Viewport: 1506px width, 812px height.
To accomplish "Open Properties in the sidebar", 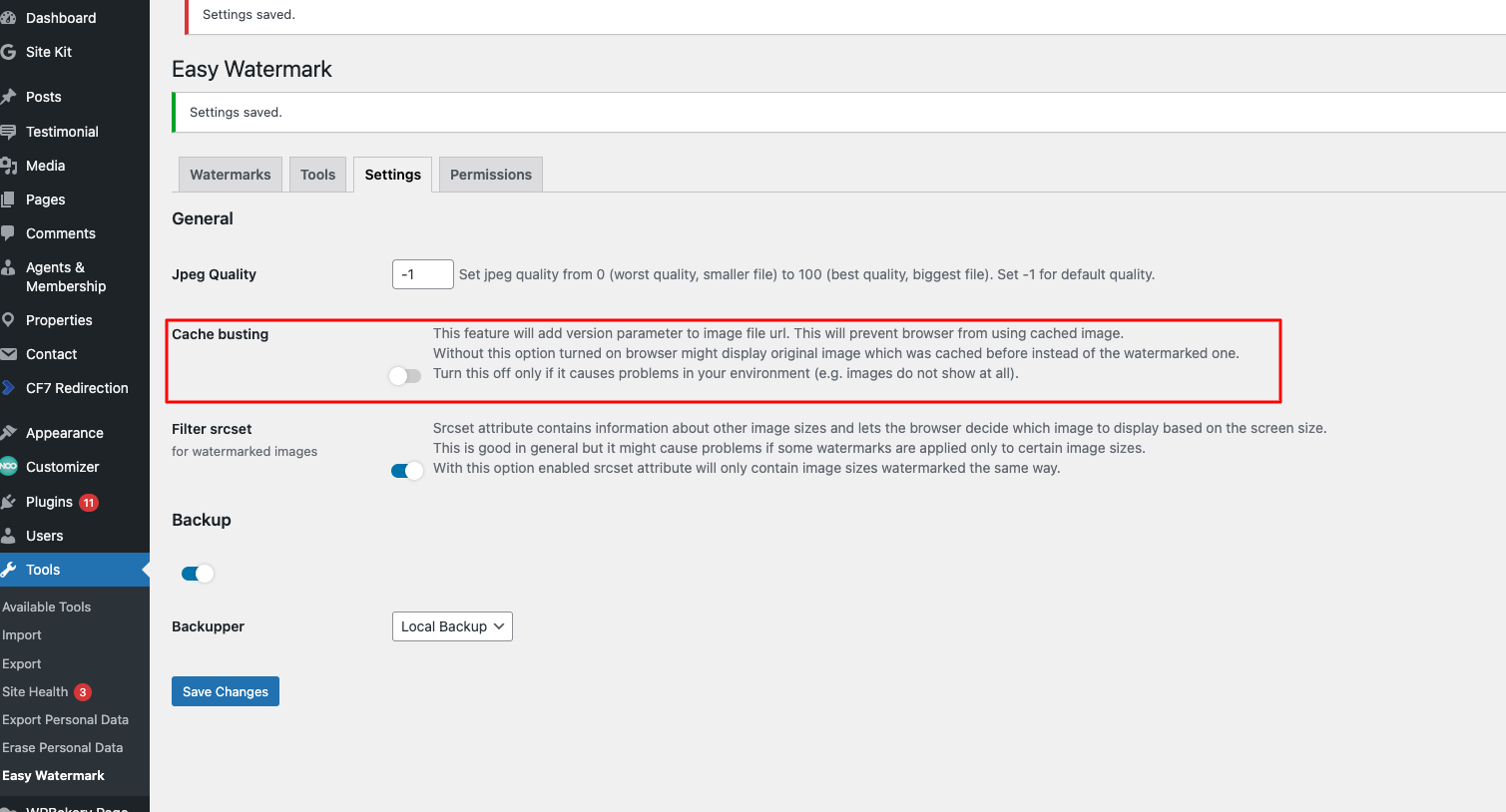I will pyautogui.click(x=59, y=320).
